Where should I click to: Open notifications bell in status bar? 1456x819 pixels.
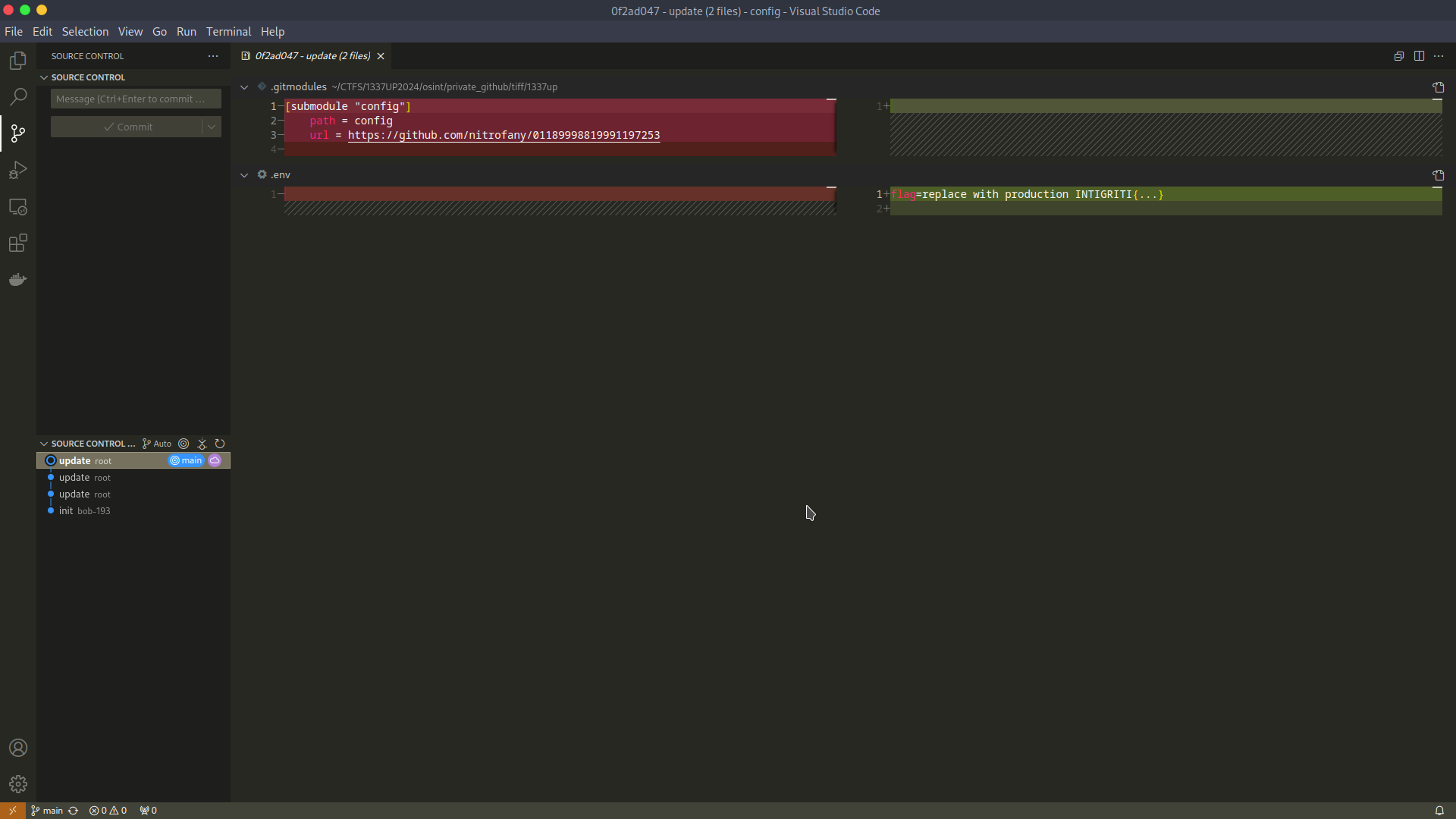tap(1439, 811)
